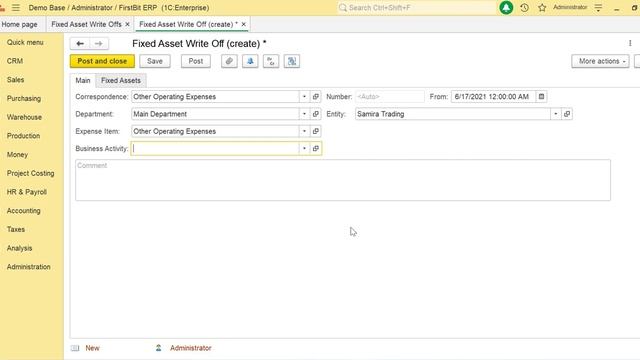This screenshot has width=640, height=360.
Task: Click the From date field
Action: pyautogui.click(x=493, y=97)
